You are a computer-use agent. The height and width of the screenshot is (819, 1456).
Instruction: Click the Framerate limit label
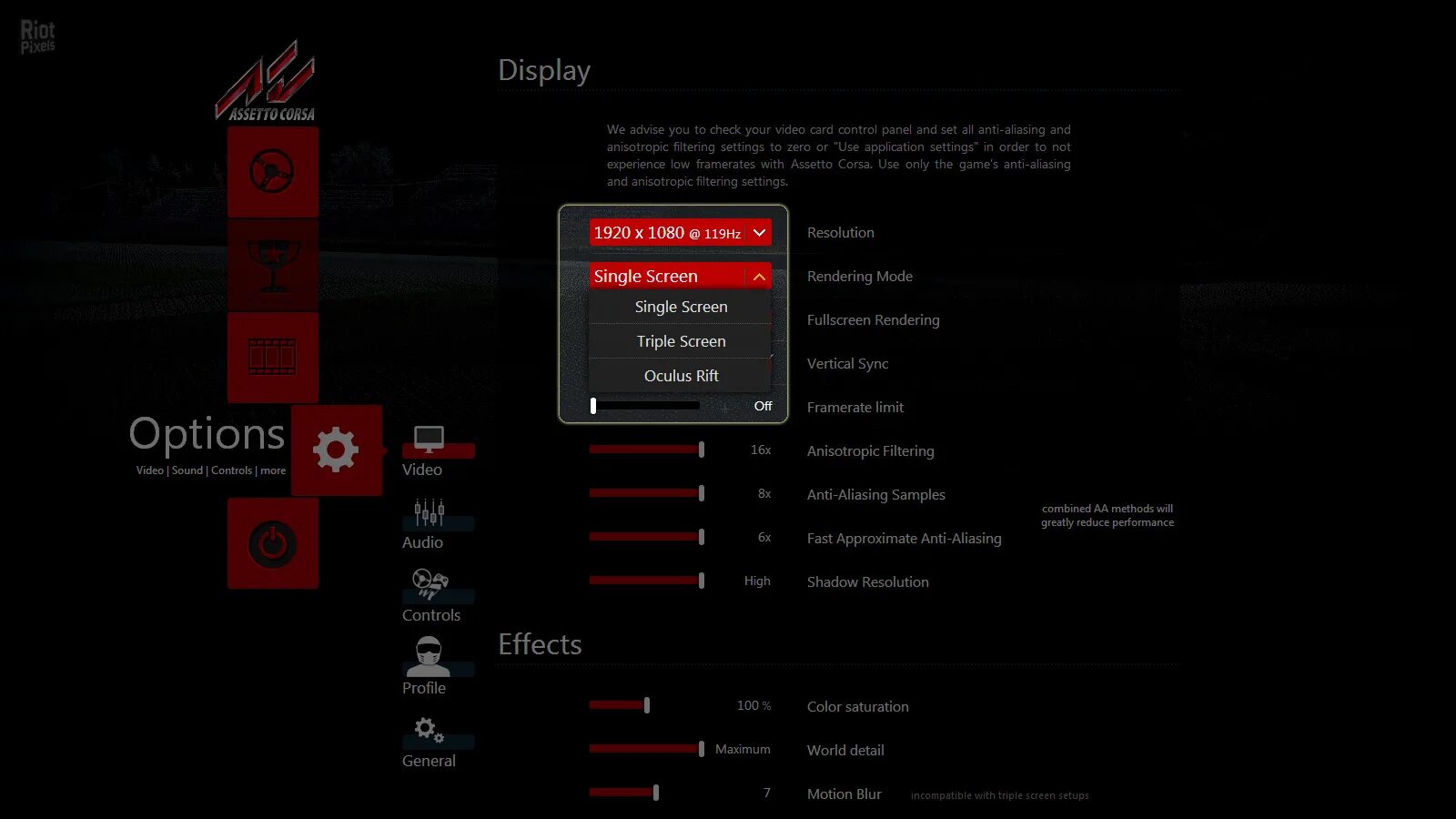point(855,408)
